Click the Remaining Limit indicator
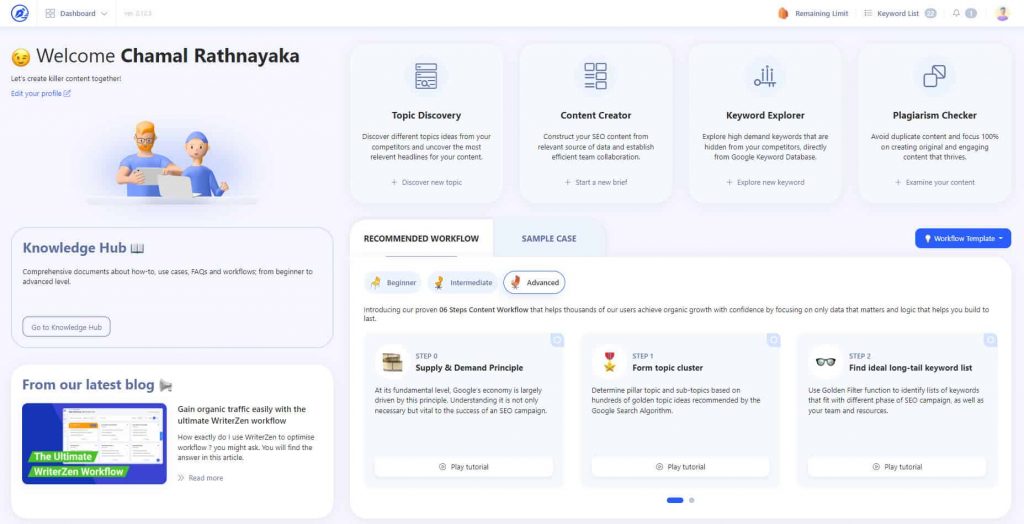1024x524 pixels. [x=813, y=13]
